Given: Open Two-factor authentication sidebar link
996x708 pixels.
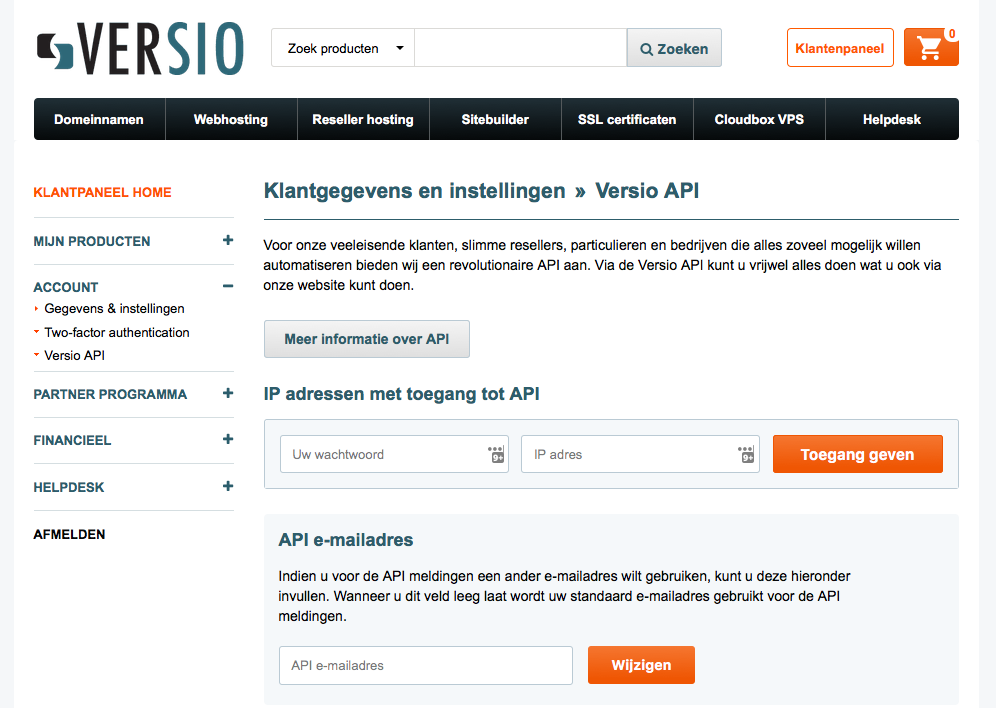Looking at the screenshot, I should click(x=117, y=332).
